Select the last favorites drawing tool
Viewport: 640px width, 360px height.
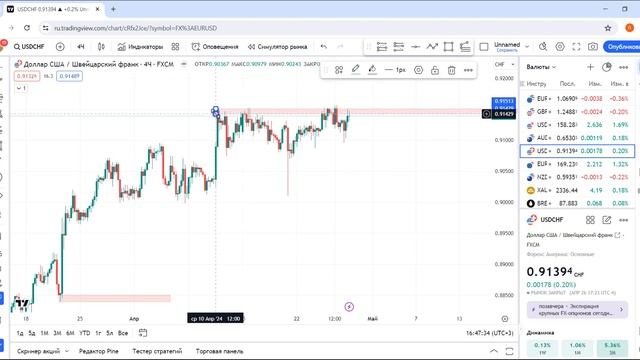pyautogui.click(x=465, y=47)
